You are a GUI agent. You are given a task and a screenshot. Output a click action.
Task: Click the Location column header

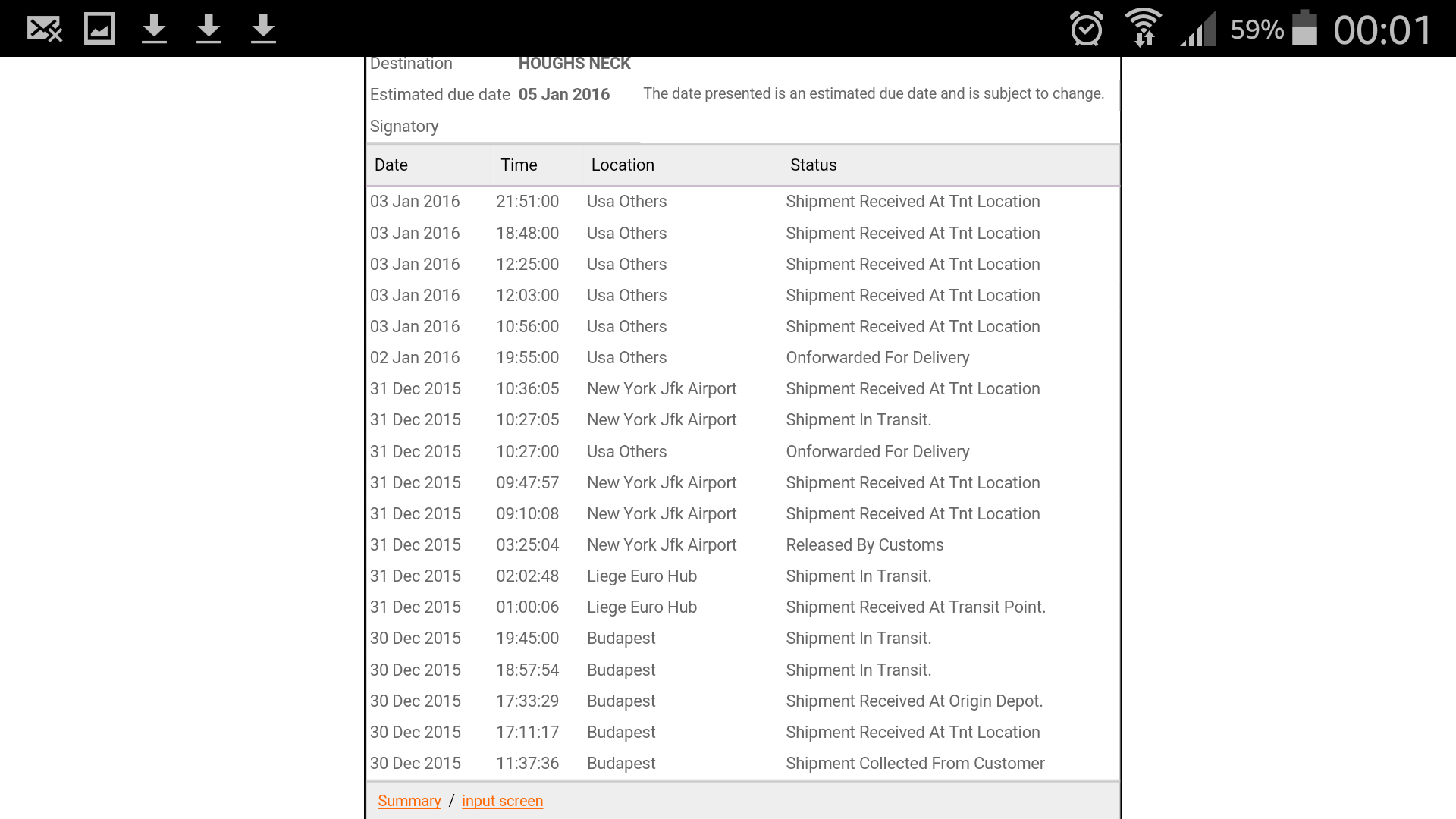(x=623, y=165)
